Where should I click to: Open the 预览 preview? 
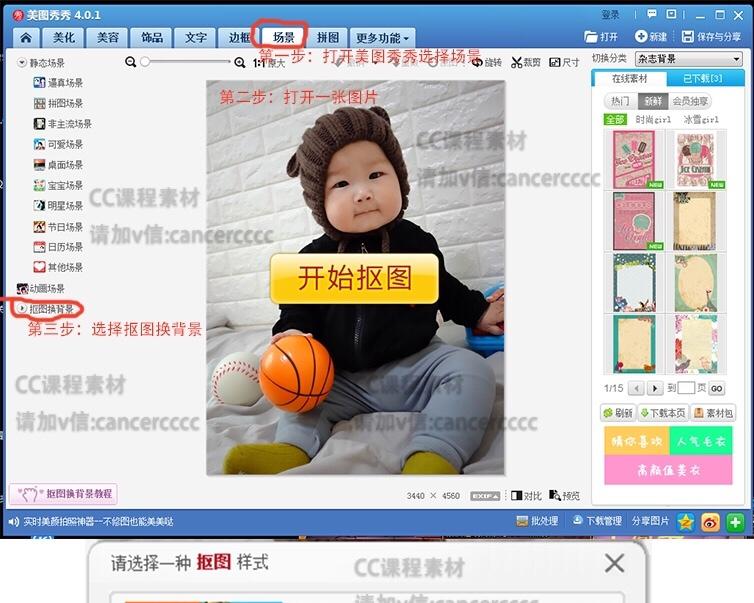(565, 496)
